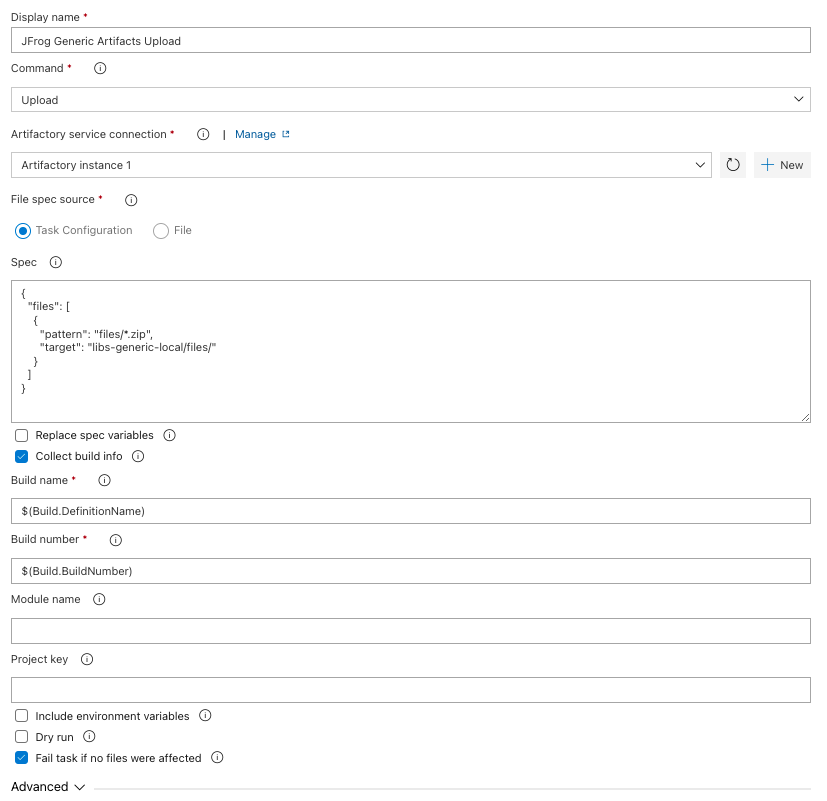The image size is (827, 801).
Task: Click the Replace spec variables info icon
Action: tap(168, 435)
